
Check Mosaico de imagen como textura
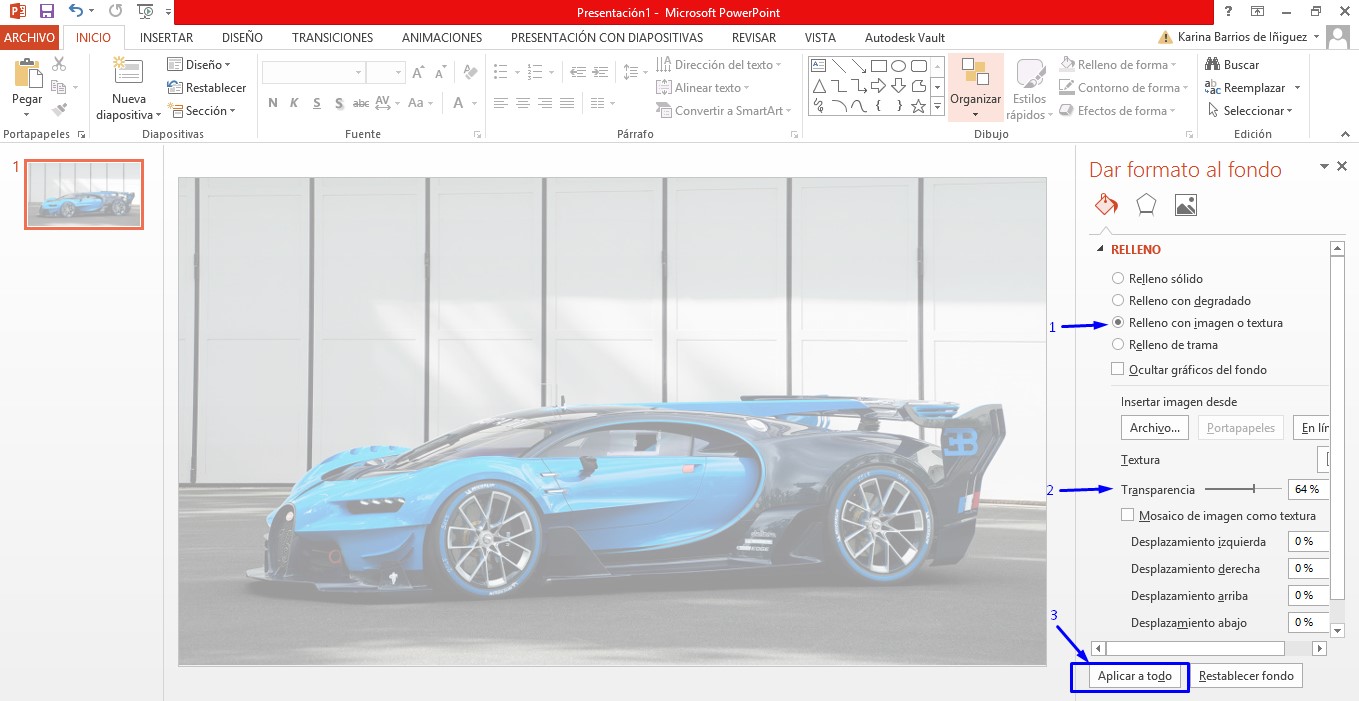pos(1128,516)
